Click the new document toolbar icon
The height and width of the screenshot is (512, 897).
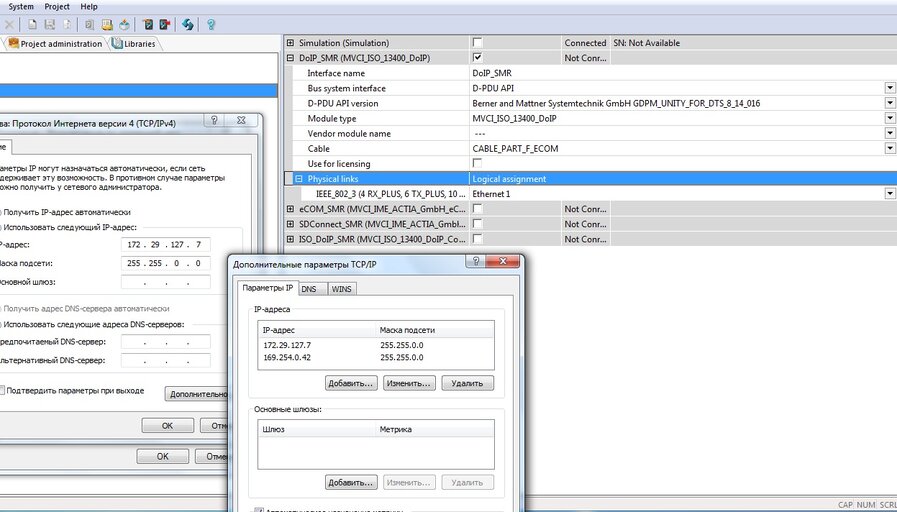click(x=33, y=25)
